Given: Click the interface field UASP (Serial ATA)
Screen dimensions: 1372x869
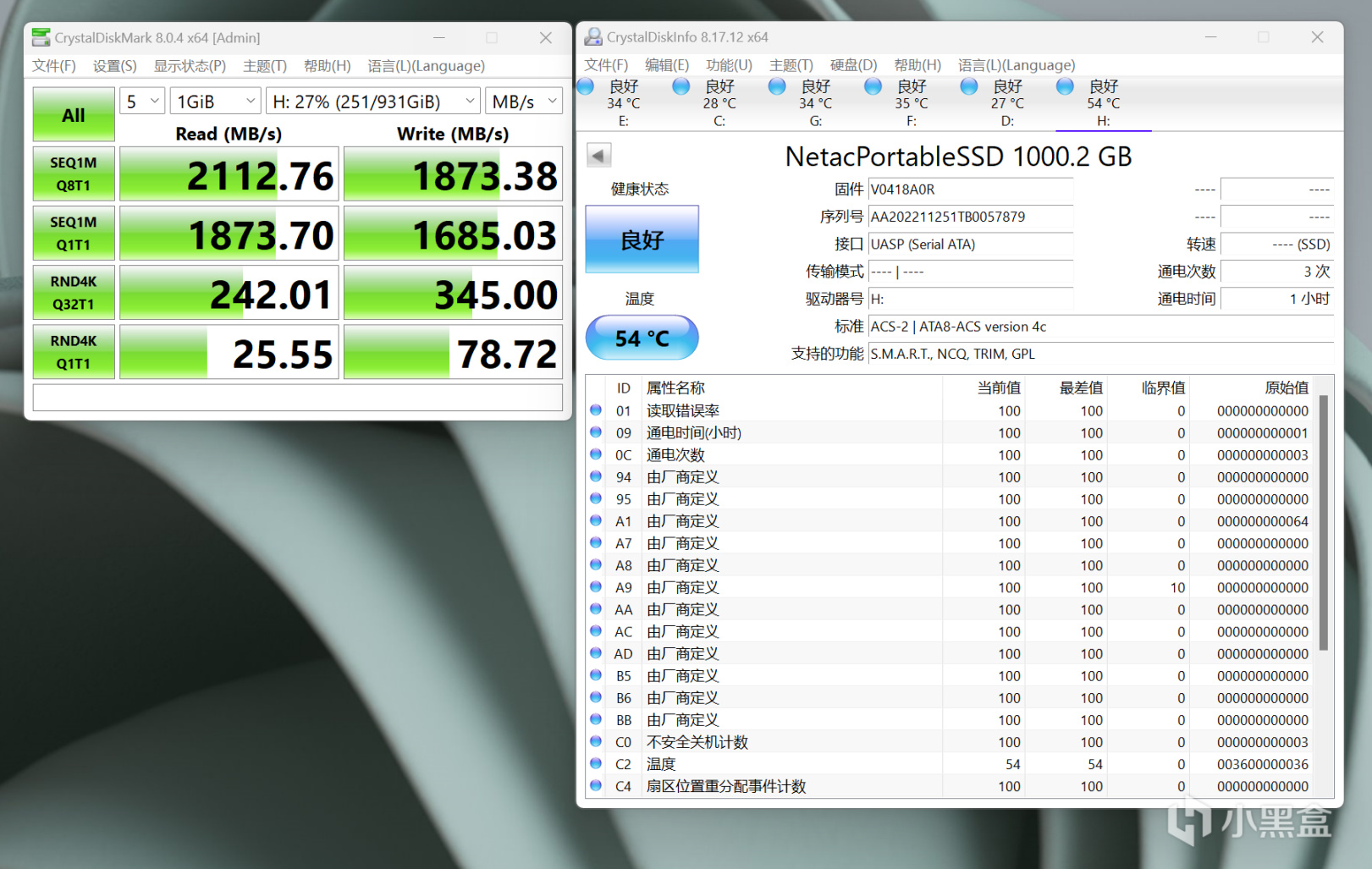Looking at the screenshot, I should coord(971,244).
